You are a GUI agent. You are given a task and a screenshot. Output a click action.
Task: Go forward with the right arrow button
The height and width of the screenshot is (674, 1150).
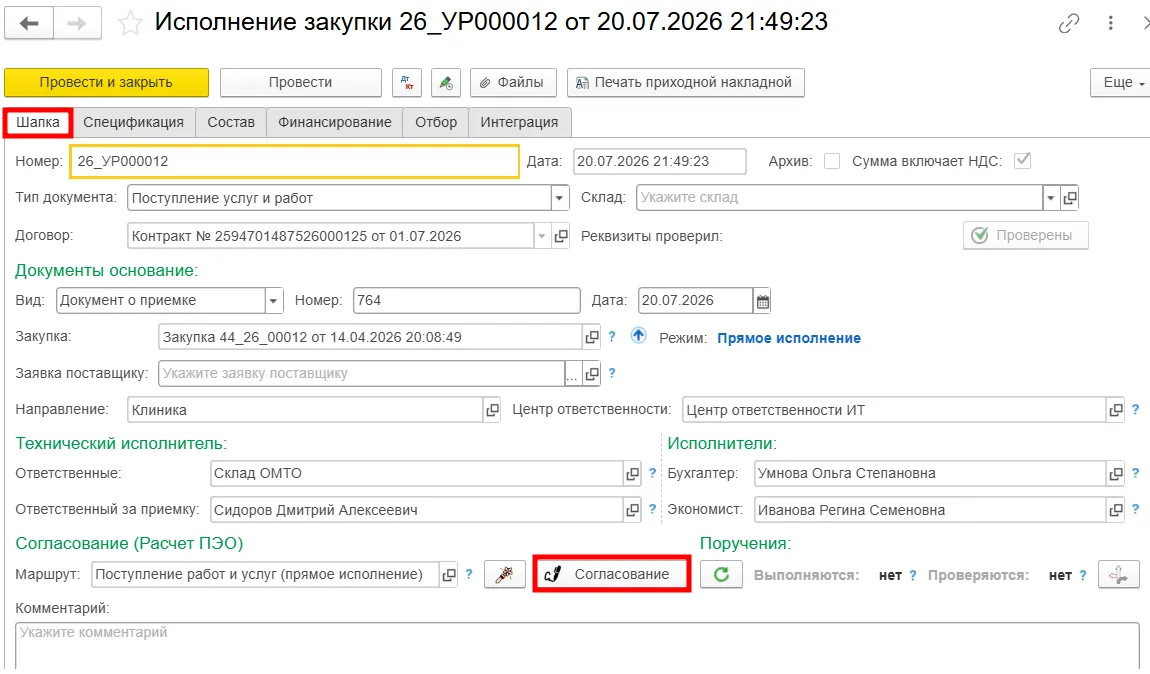[x=77, y=23]
